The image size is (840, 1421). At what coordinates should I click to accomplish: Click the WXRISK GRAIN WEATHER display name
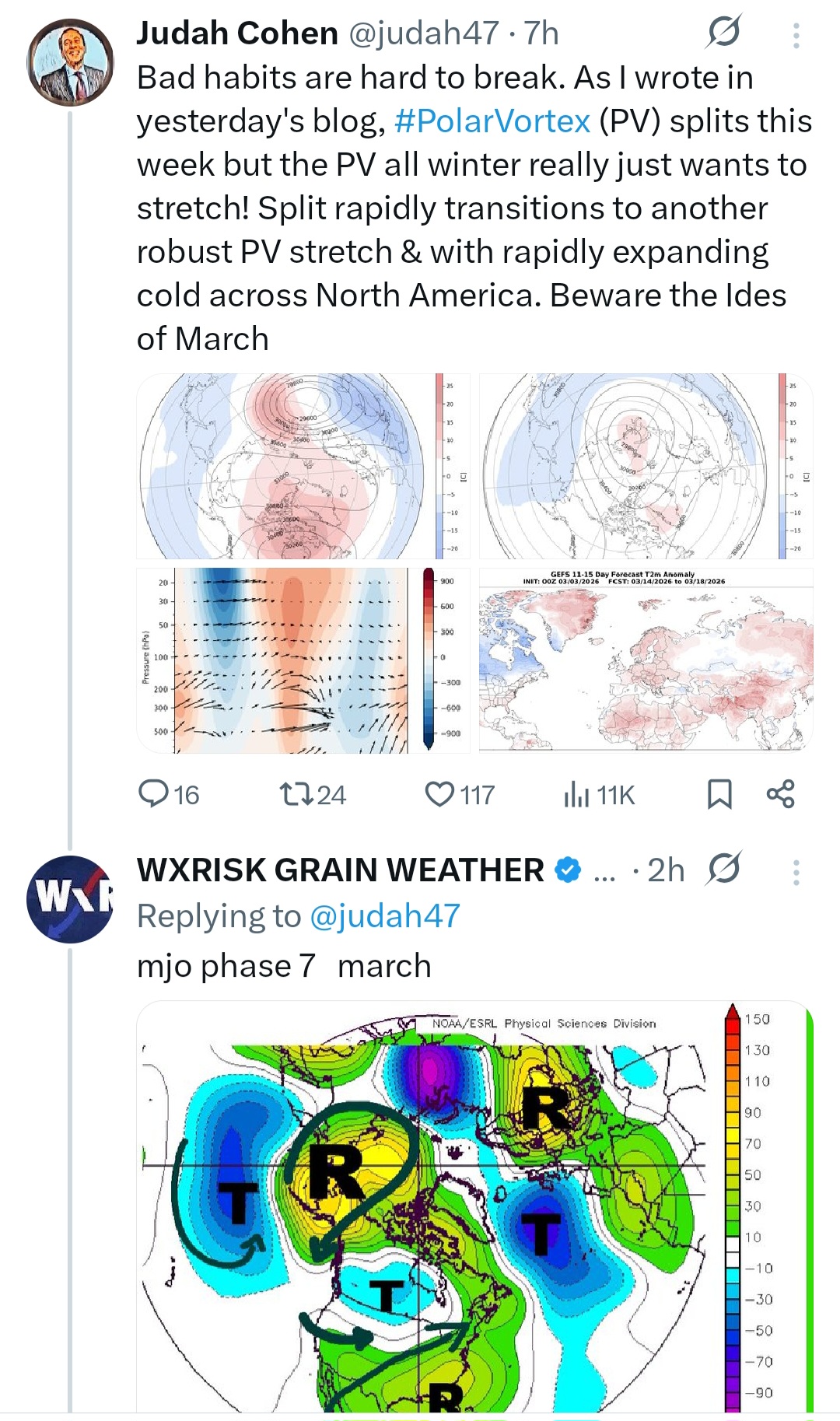pos(341,870)
